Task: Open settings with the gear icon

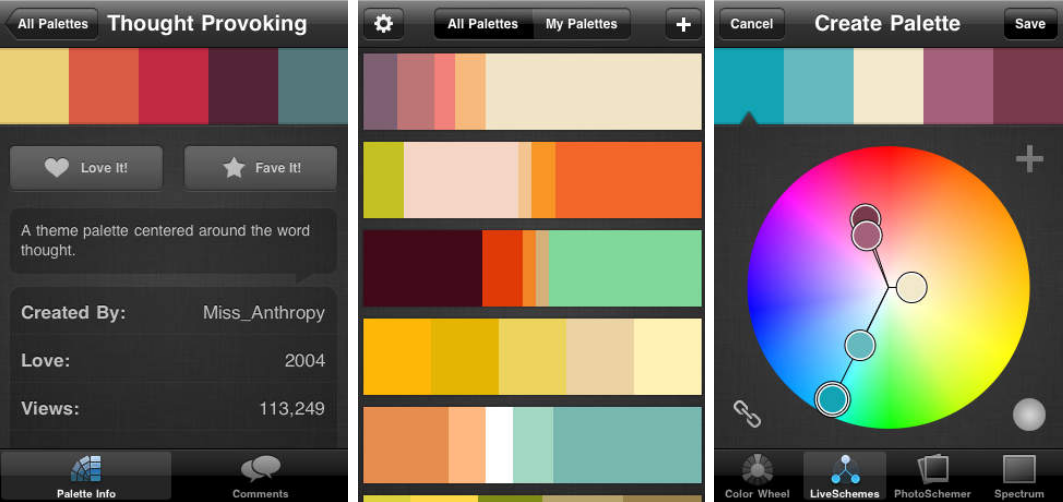Action: (383, 24)
